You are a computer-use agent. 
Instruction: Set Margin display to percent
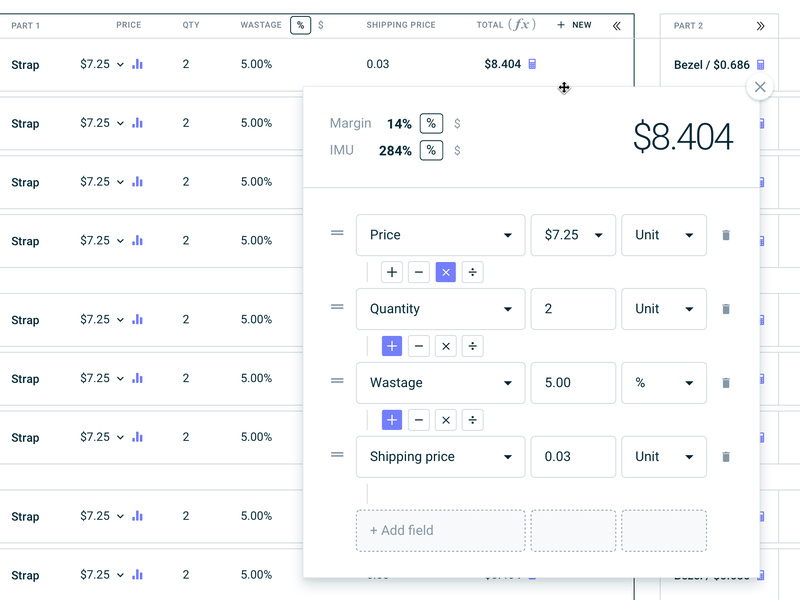point(431,123)
